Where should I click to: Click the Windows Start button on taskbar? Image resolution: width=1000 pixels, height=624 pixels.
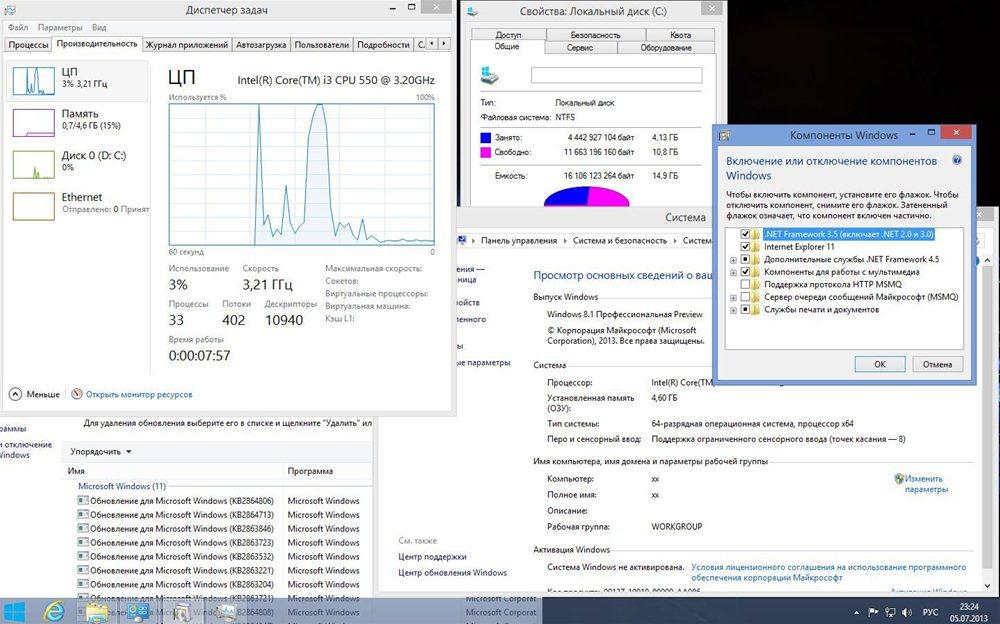pyautogui.click(x=15, y=610)
